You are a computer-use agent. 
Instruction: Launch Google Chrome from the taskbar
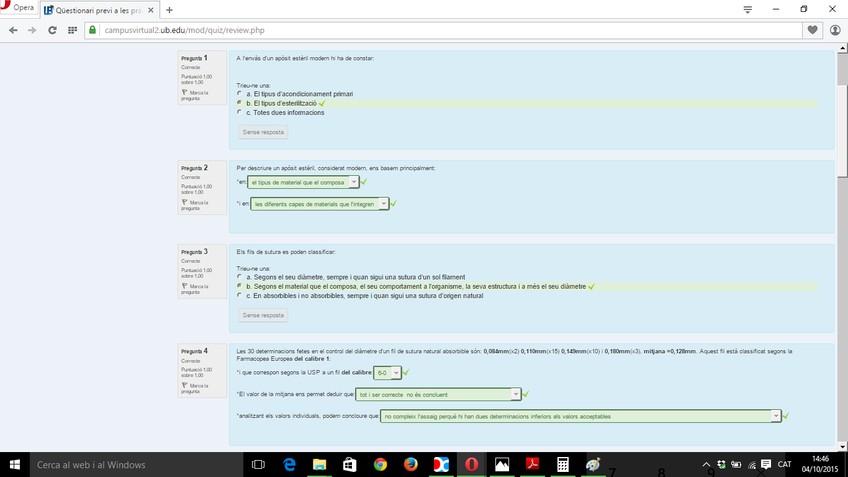(380, 465)
